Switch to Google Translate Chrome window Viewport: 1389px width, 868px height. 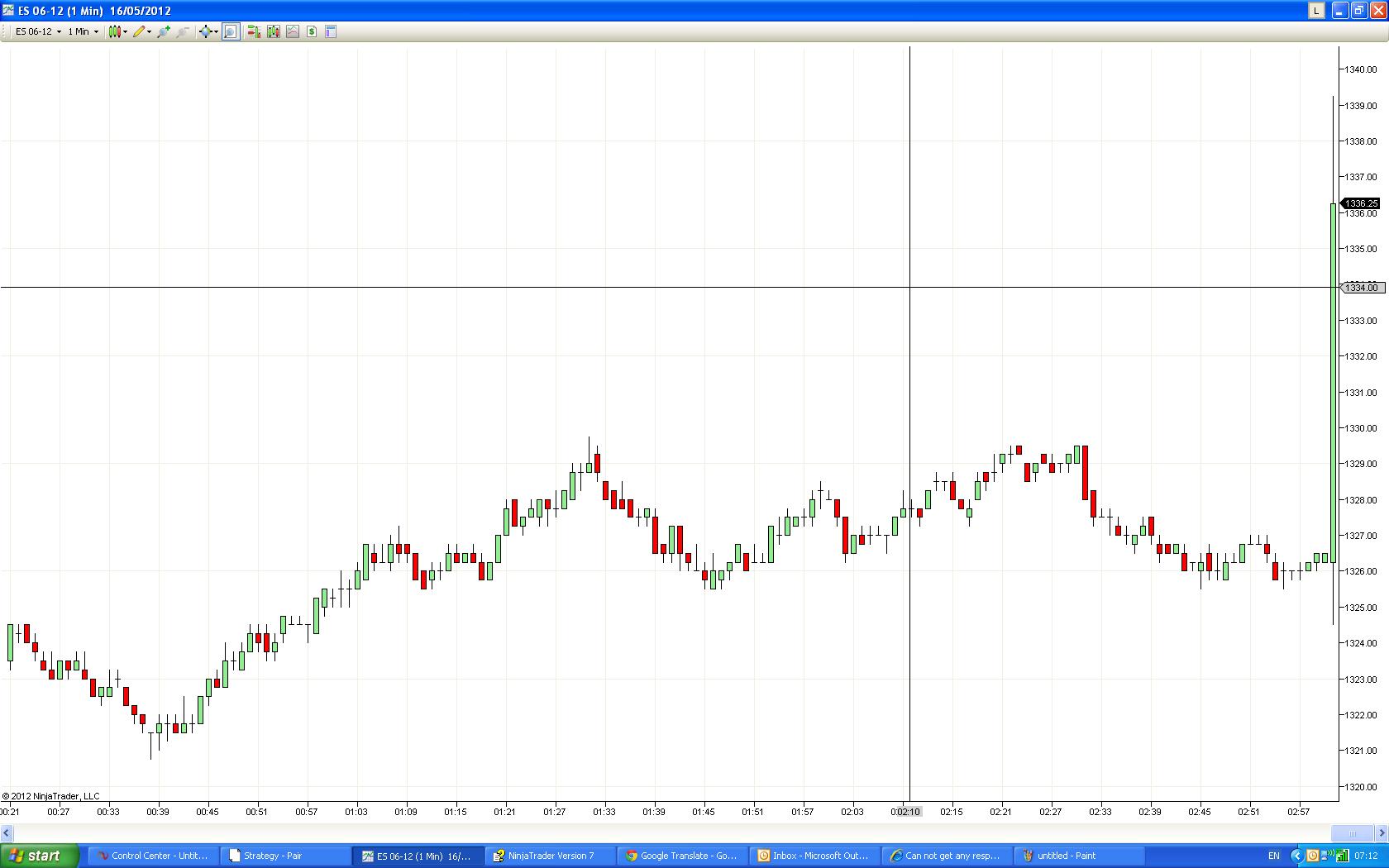pos(681,856)
